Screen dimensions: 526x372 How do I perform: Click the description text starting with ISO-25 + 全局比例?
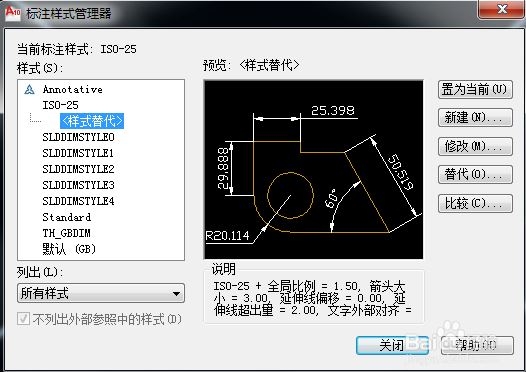click(x=313, y=298)
